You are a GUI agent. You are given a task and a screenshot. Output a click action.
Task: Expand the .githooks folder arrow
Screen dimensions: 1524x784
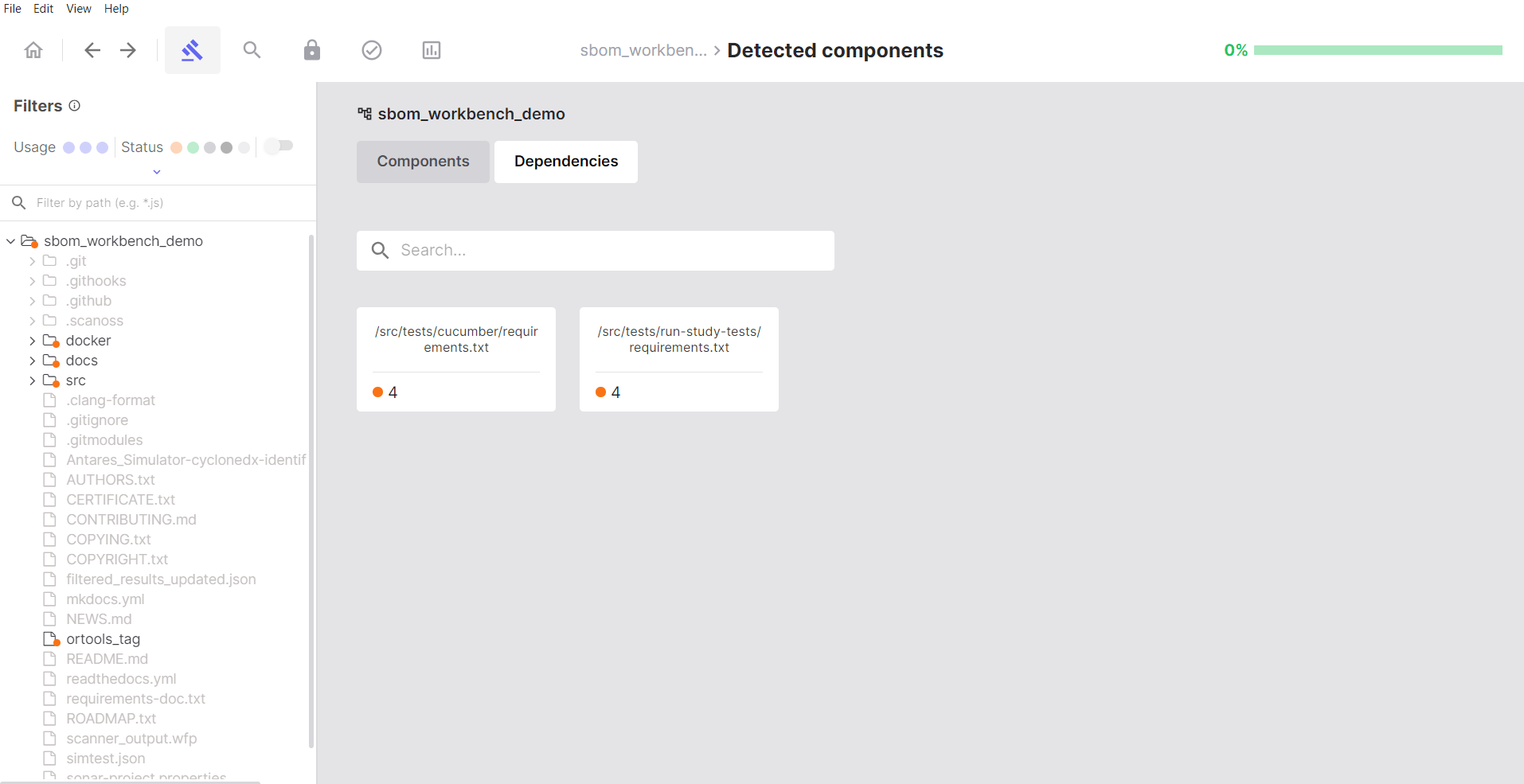point(33,281)
